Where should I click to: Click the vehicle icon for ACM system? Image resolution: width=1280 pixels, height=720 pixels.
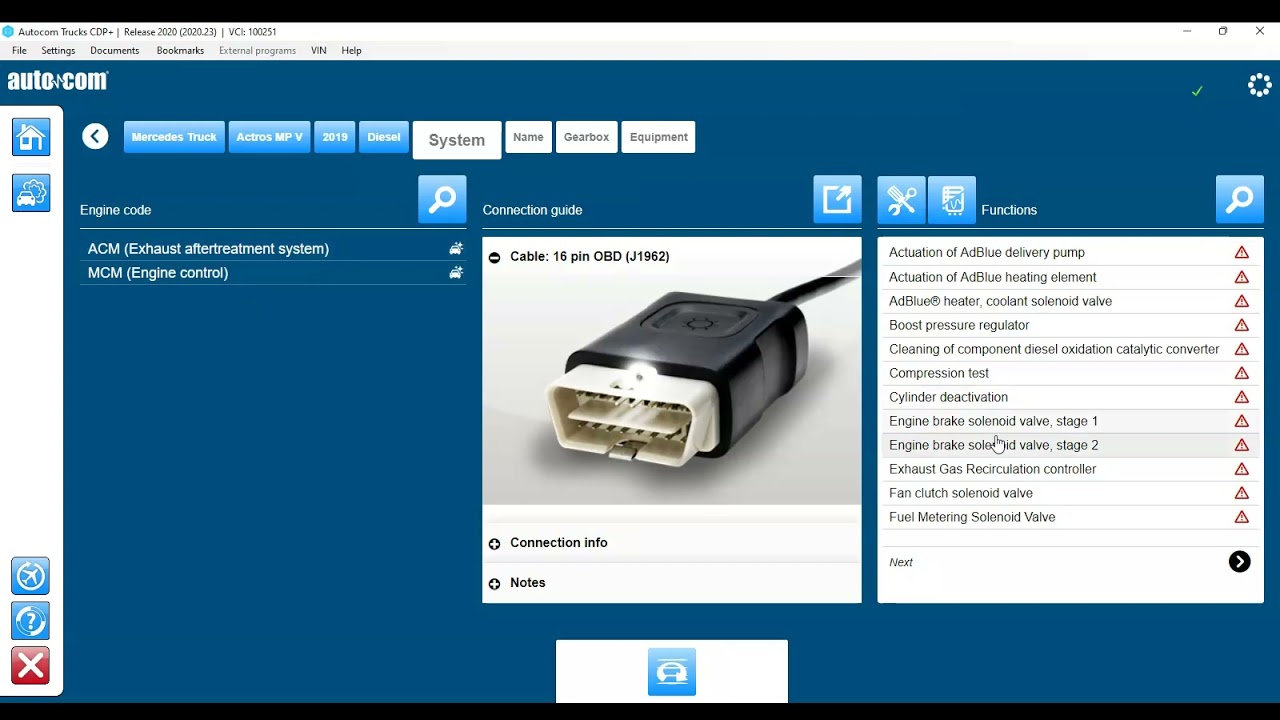[456, 249]
